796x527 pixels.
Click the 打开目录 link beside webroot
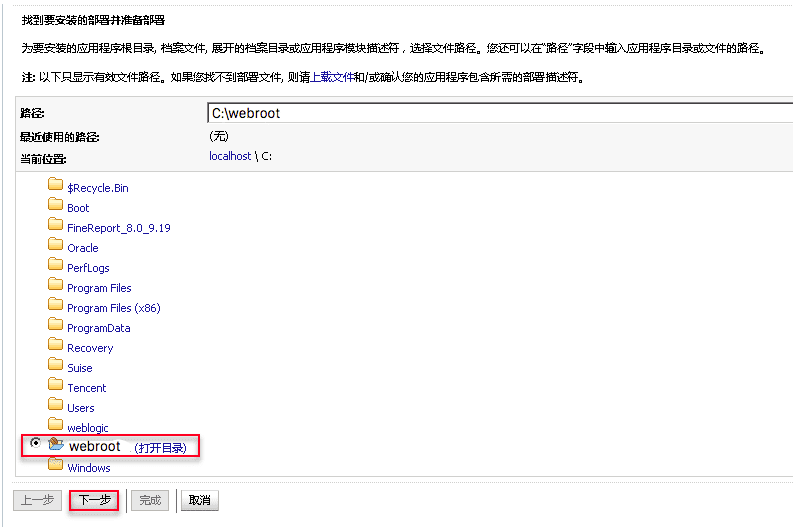click(x=160, y=448)
